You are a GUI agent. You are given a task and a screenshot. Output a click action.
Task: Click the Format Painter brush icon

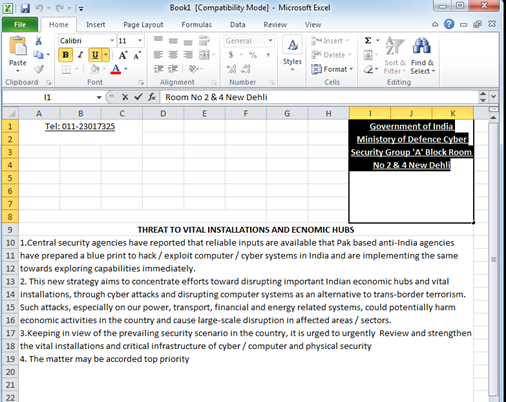tap(39, 69)
